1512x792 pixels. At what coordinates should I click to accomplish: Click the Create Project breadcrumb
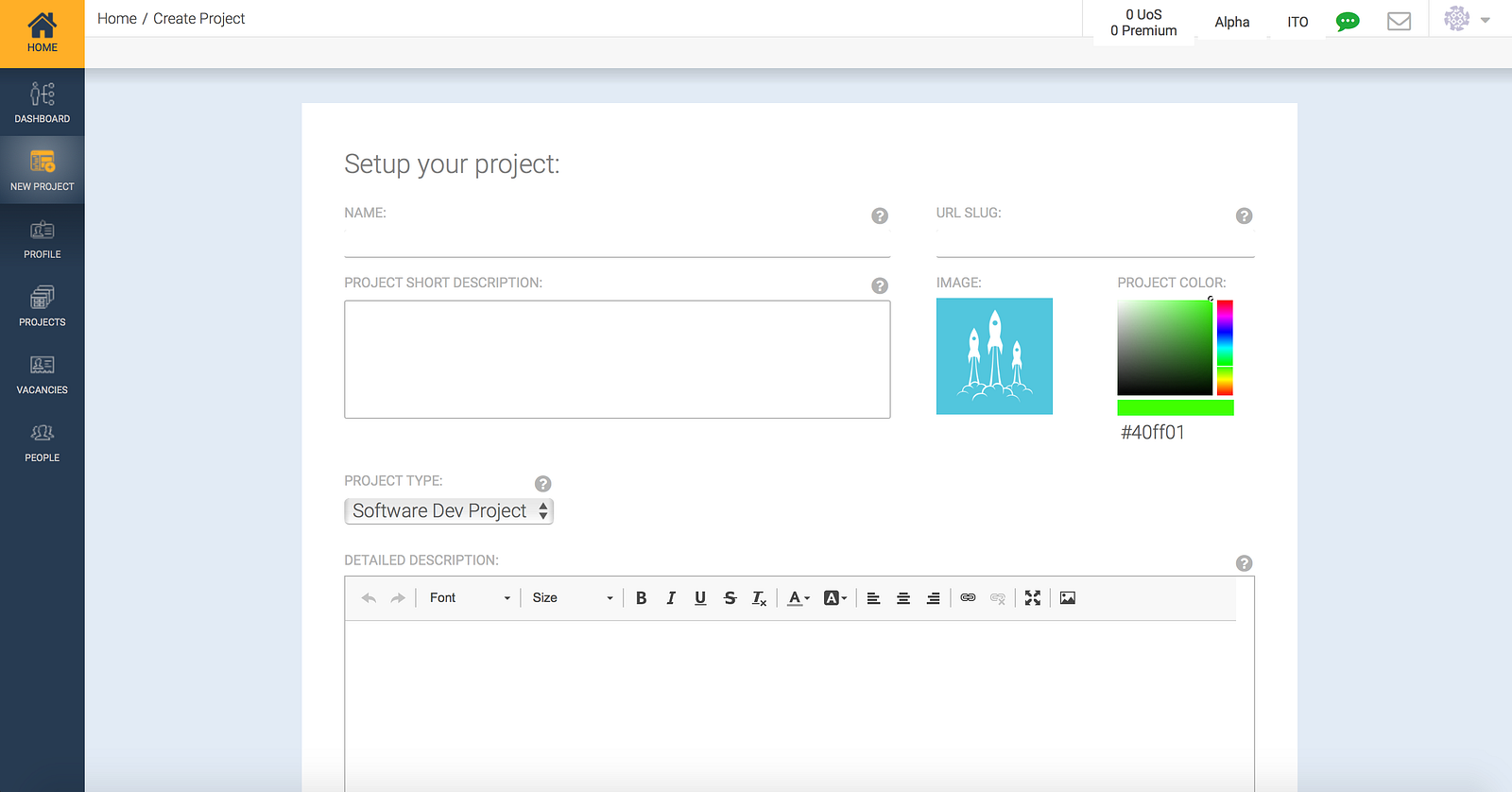[x=198, y=19]
